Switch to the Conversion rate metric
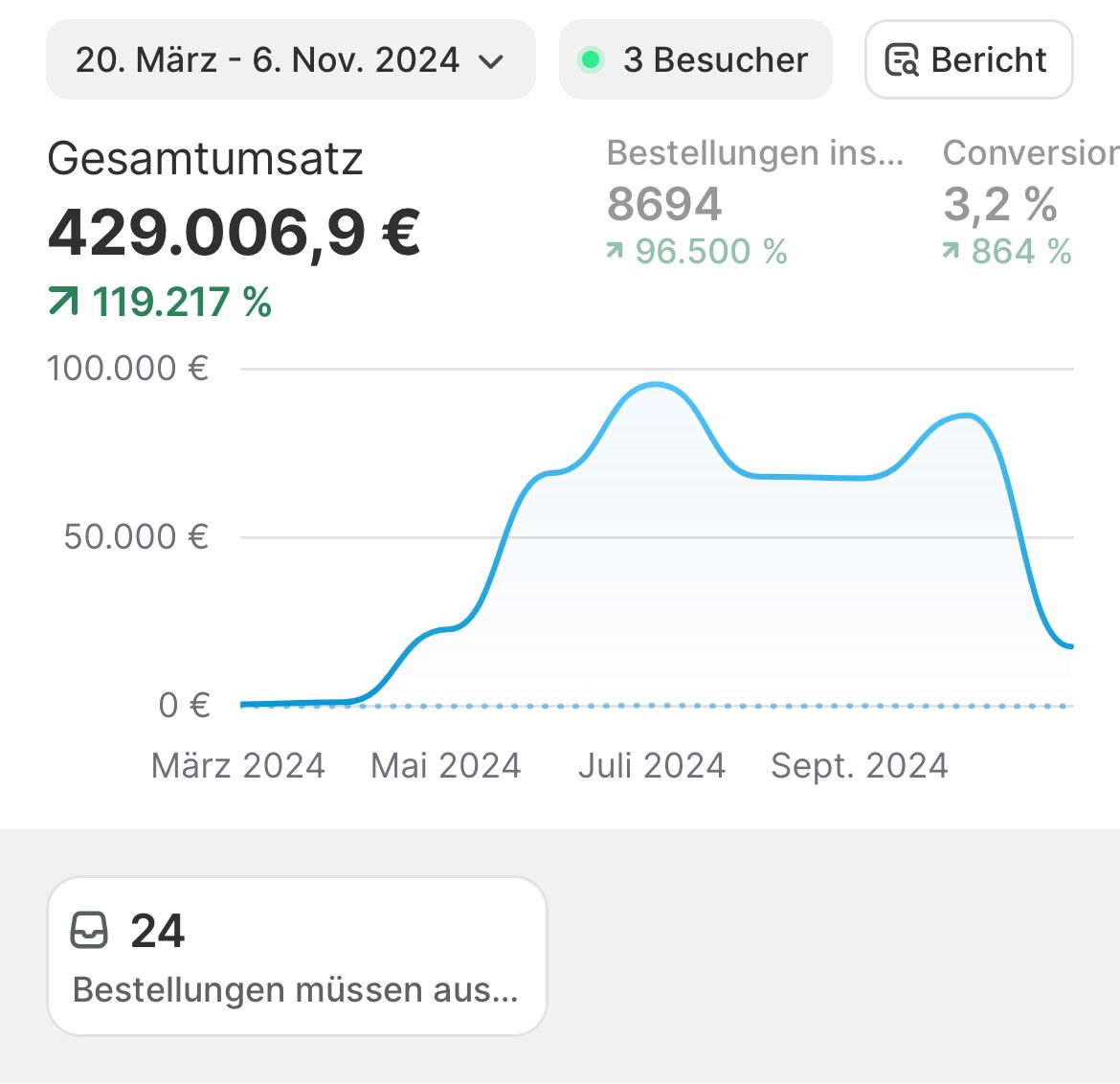The image size is (1120, 1084). [x=1029, y=153]
